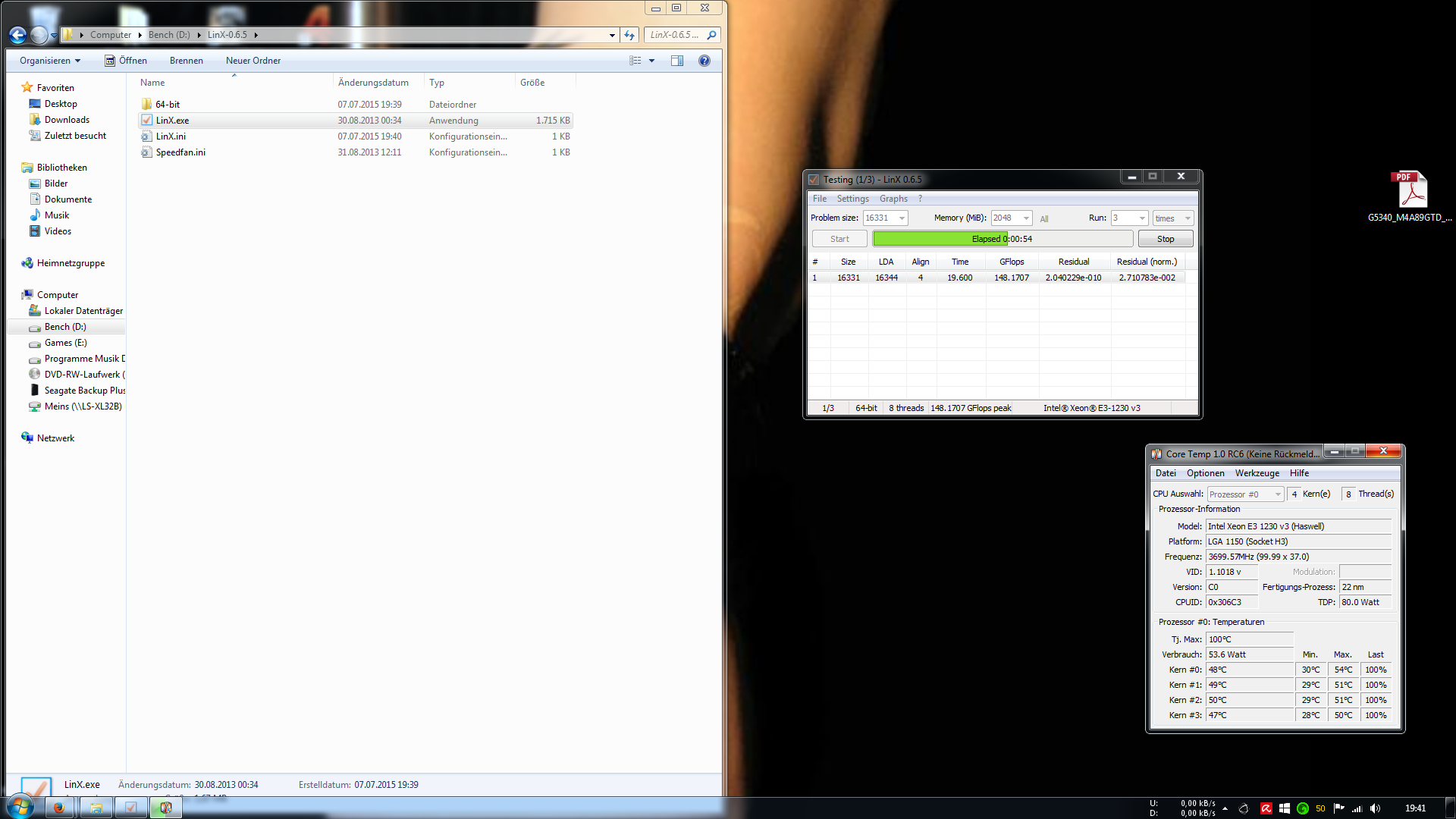The image size is (1456, 819).
Task: Open the Problem size dropdown
Action: coord(902,218)
